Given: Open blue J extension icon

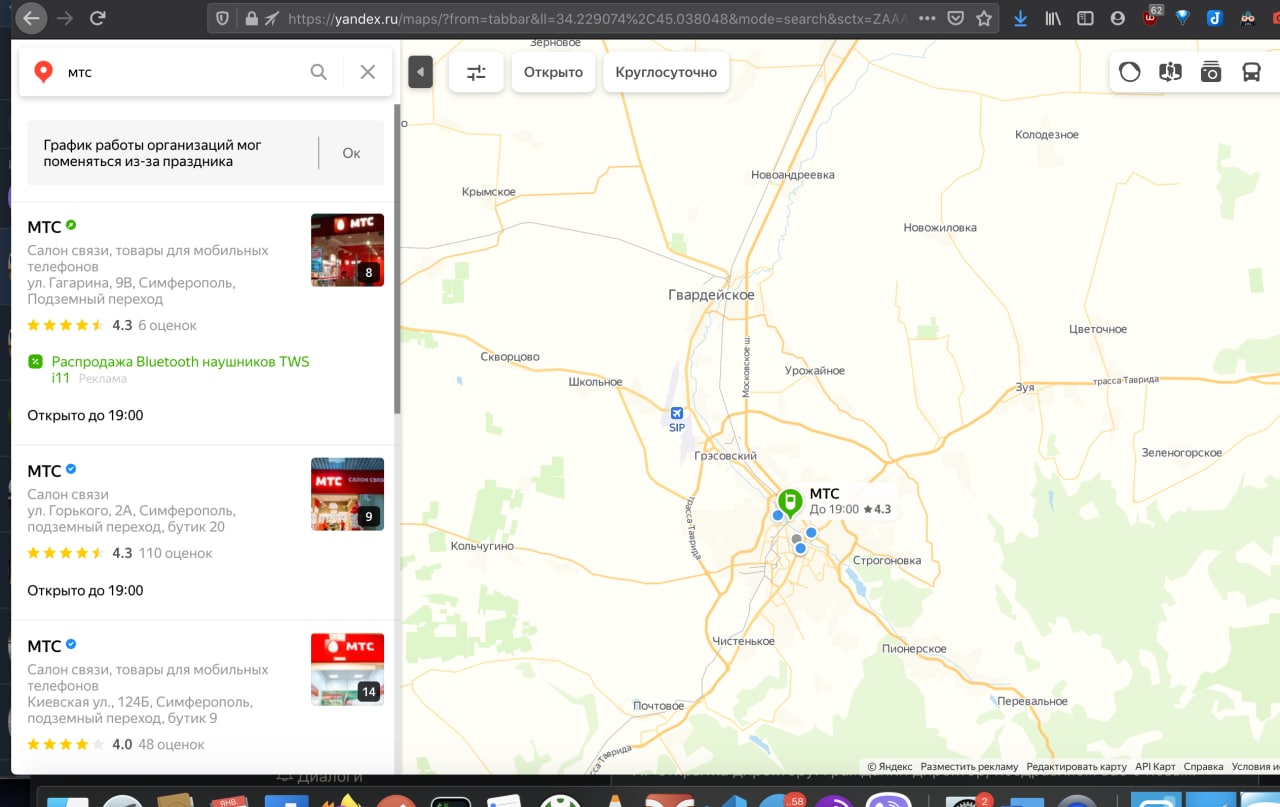Looking at the screenshot, I should pyautogui.click(x=1214, y=17).
